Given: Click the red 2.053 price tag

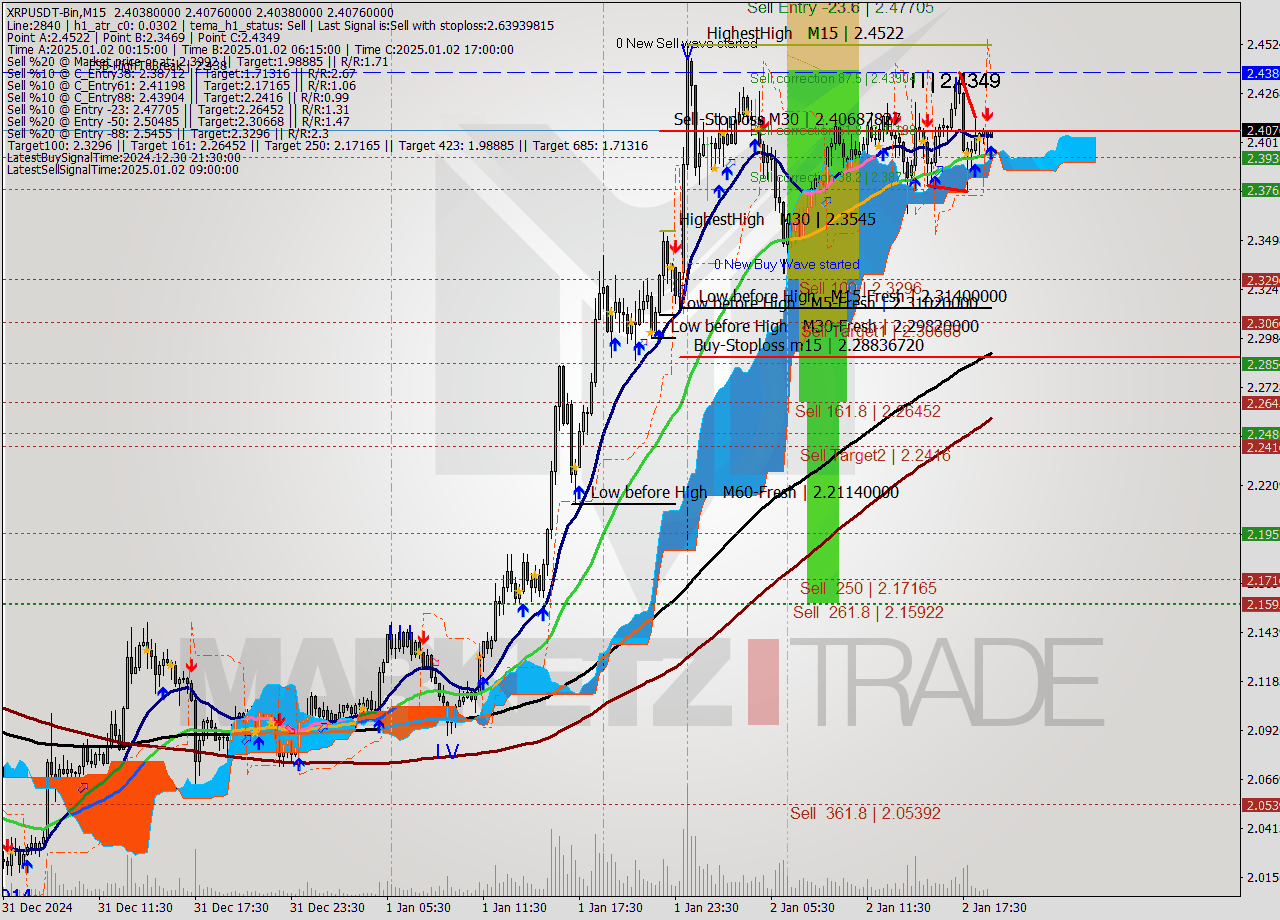Looking at the screenshot, I should 1260,805.
